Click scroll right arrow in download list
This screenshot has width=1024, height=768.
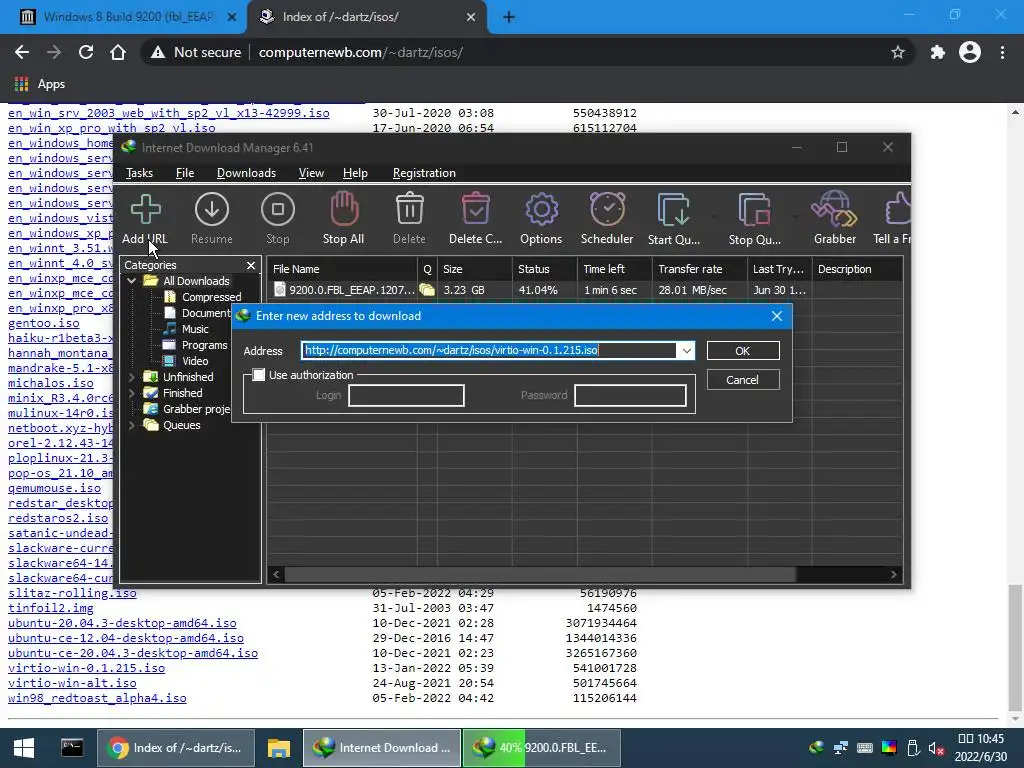point(893,575)
